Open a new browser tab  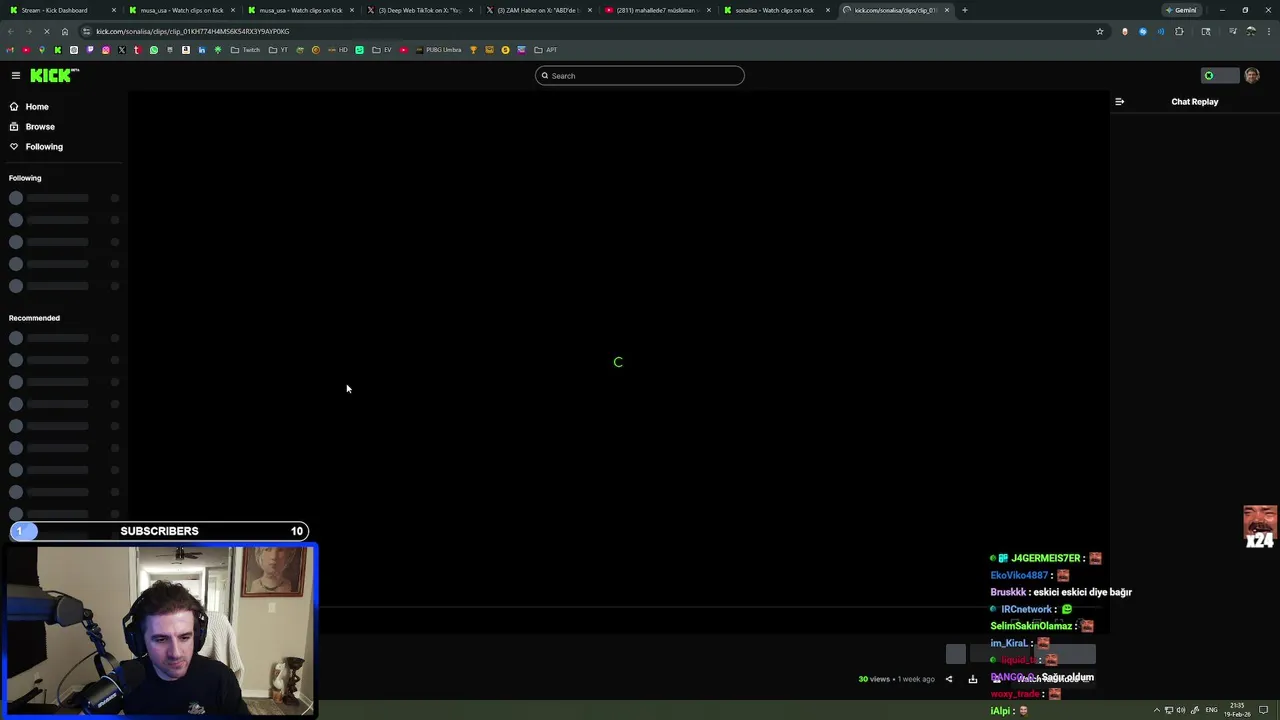coord(965,10)
